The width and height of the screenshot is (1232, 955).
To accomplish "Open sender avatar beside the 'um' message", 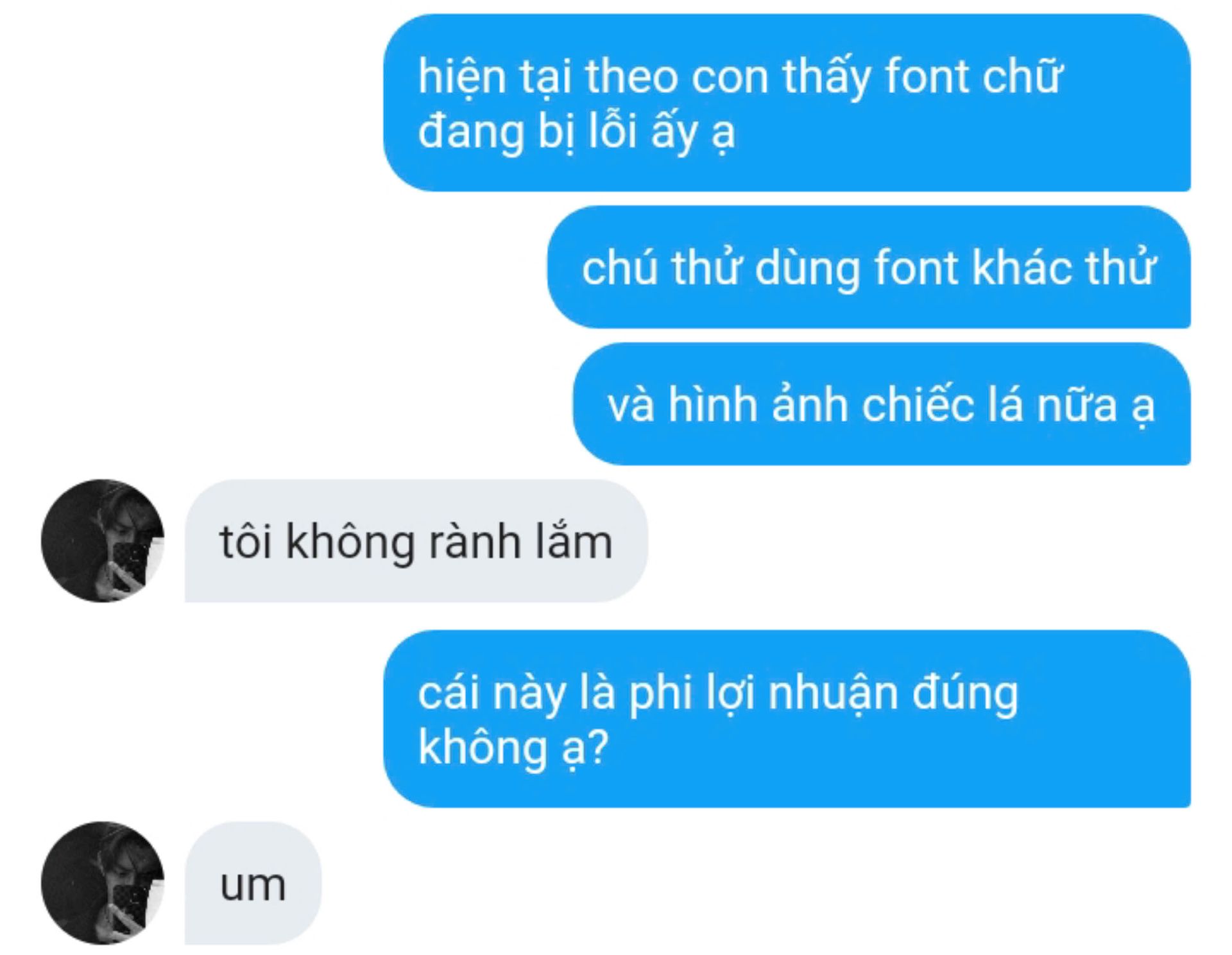I will pyautogui.click(x=103, y=882).
